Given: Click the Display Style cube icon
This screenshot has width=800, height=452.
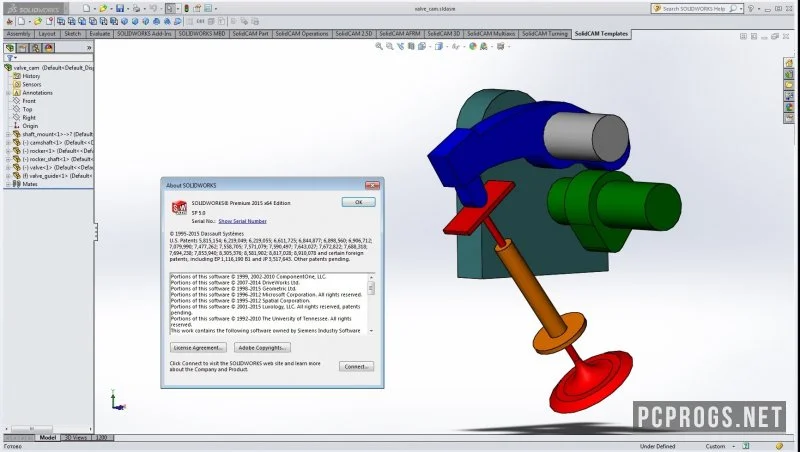Looking at the screenshot, I should [x=438, y=46].
